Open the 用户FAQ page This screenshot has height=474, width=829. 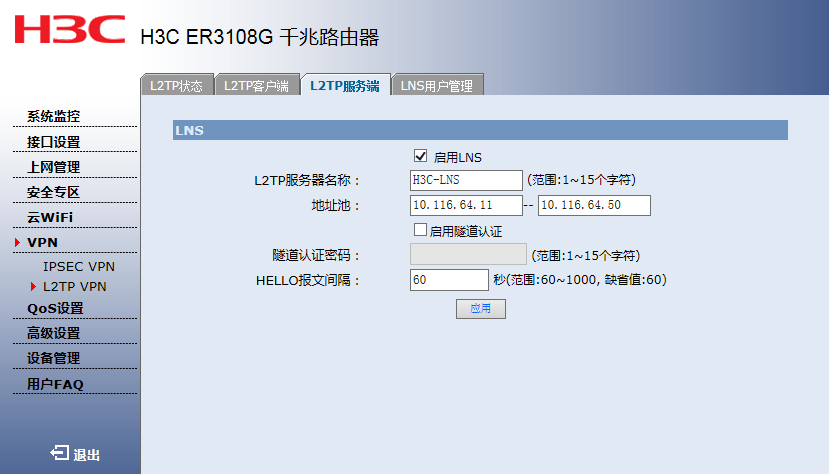pos(56,384)
